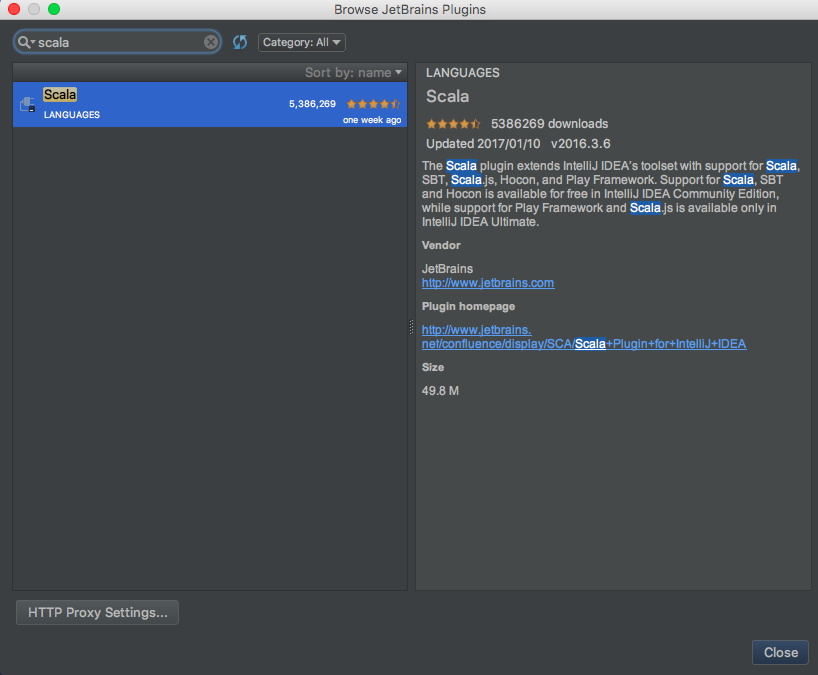Click the splitter handle between list and details

tap(411, 327)
